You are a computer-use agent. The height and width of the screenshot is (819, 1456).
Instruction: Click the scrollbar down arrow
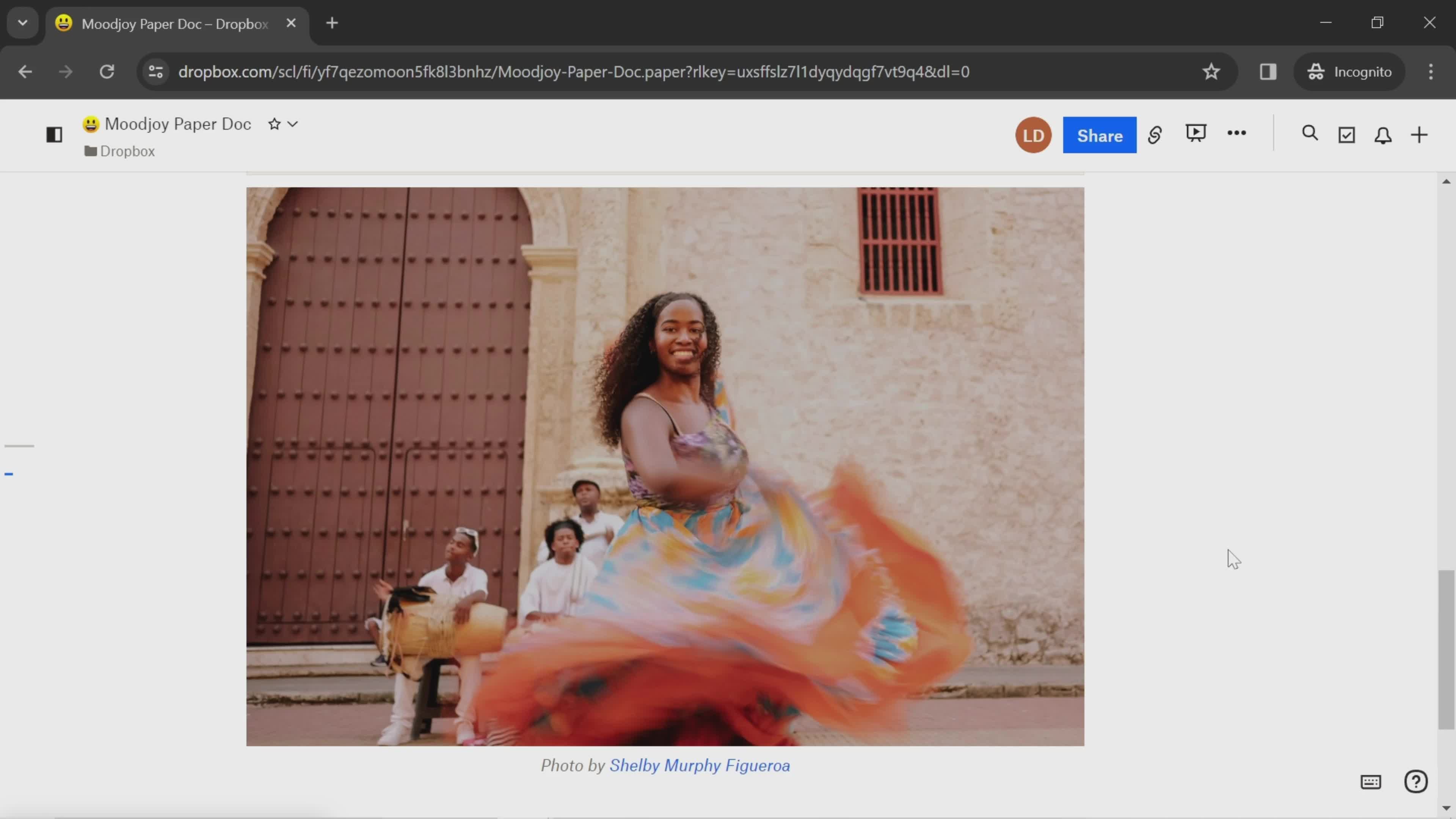1446,809
